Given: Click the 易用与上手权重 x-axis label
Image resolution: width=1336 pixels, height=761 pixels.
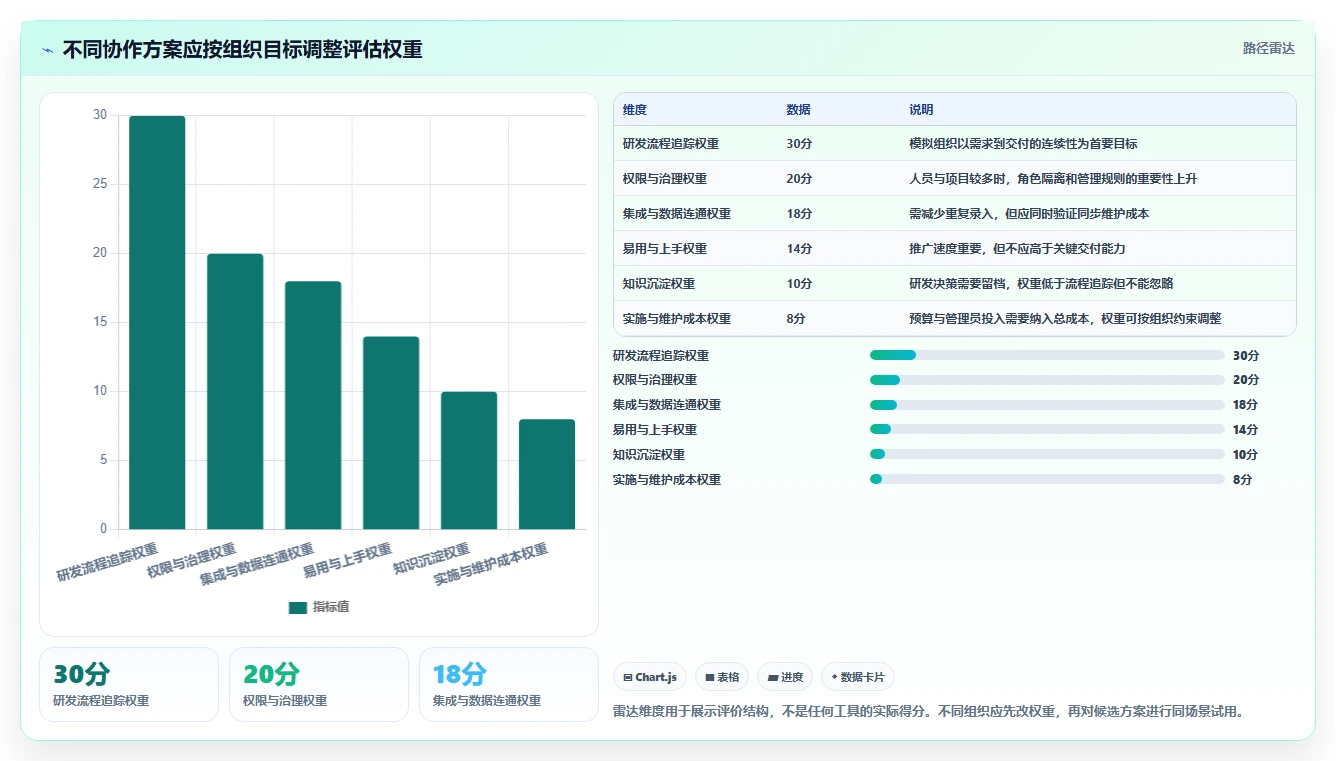Looking at the screenshot, I should pyautogui.click(x=348, y=562).
